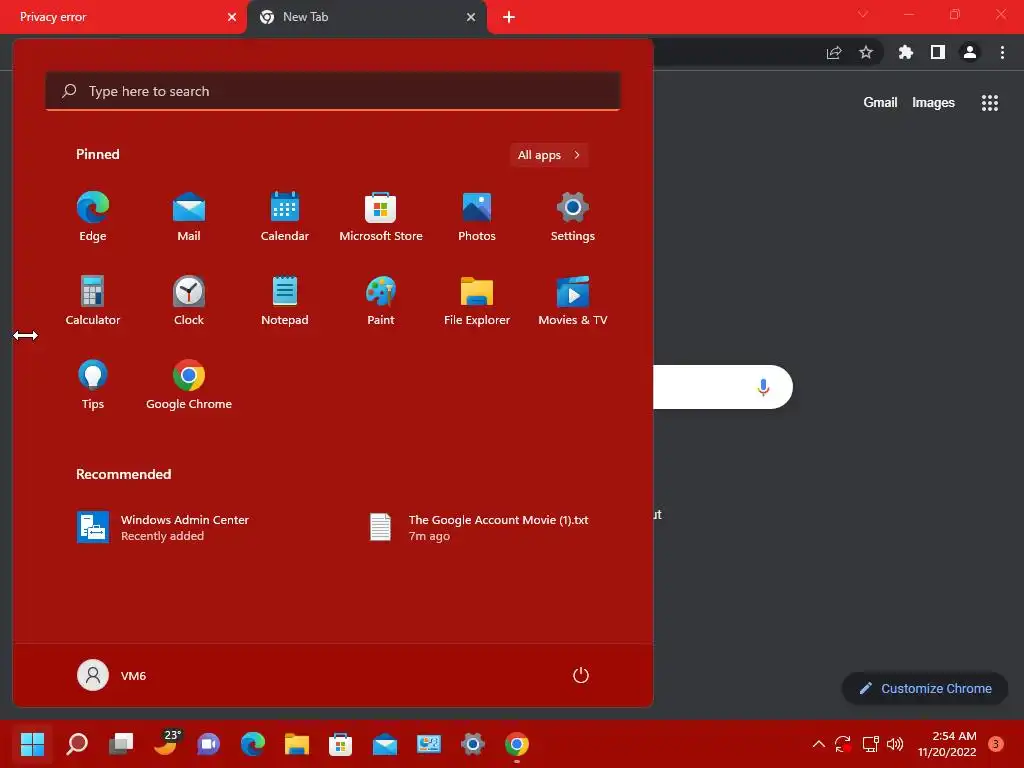Open taskbar Search magnifier
Screen dimensions: 1024x768
[76, 744]
